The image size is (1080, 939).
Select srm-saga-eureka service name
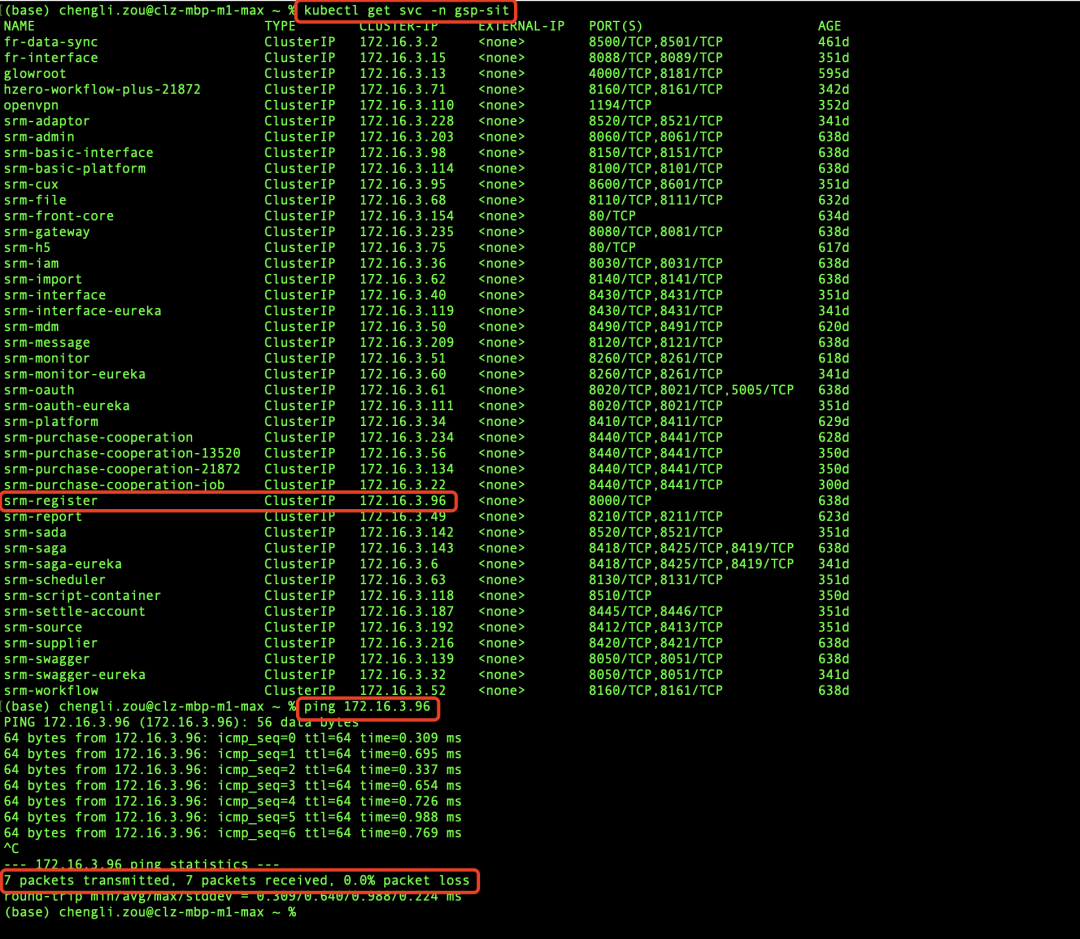[x=63, y=565]
